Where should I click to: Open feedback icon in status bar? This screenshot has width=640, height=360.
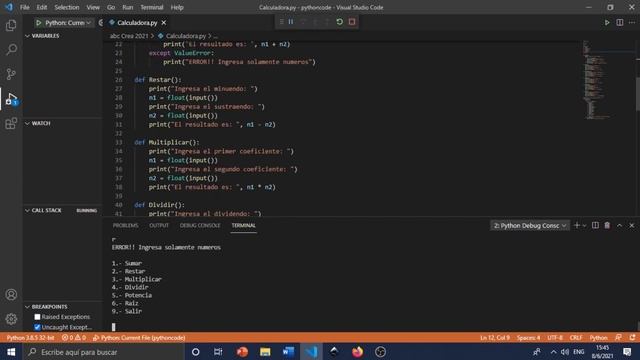point(618,338)
